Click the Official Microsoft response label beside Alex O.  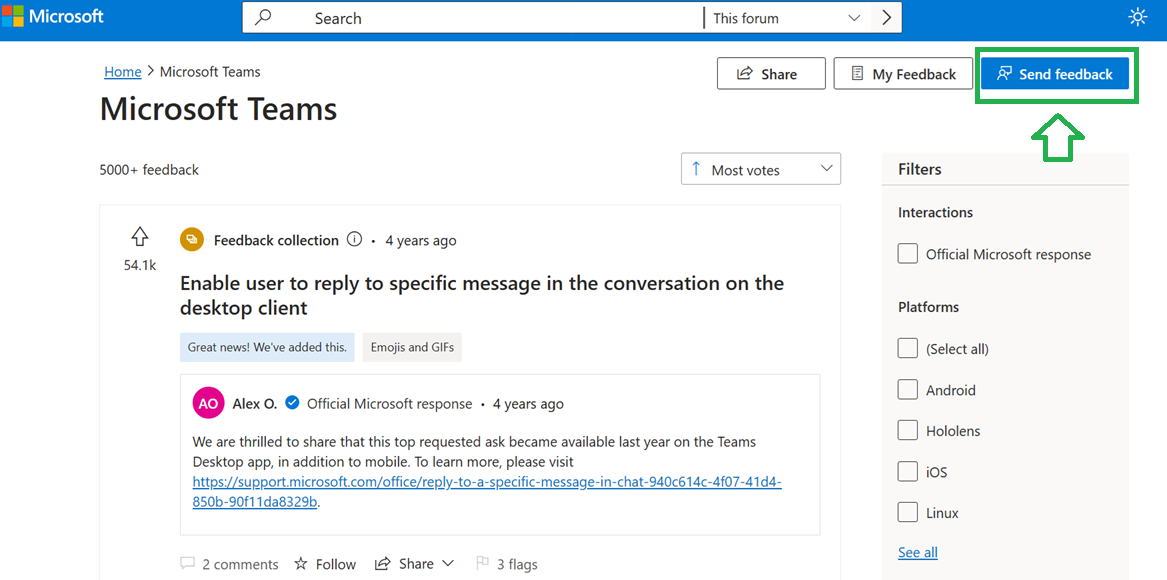tap(389, 404)
